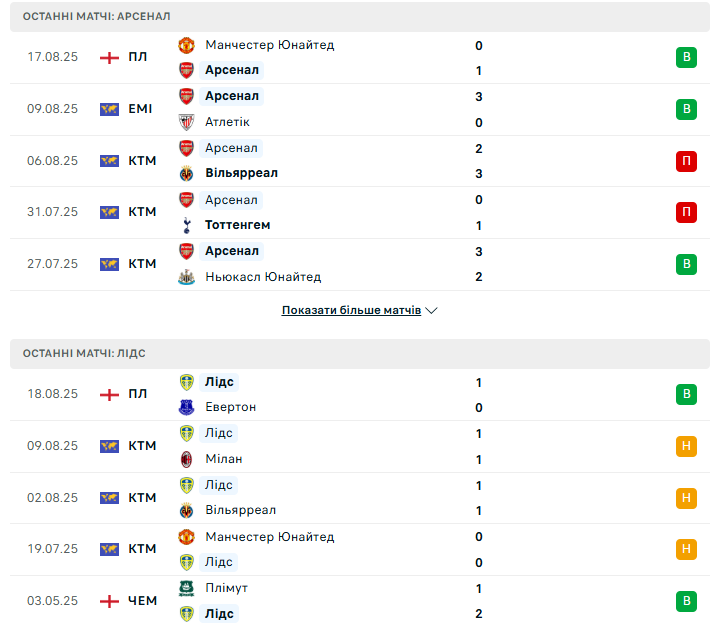Click Manchester United crest in 17.08.25 match
The height and width of the screenshot is (624, 717).
(186, 45)
